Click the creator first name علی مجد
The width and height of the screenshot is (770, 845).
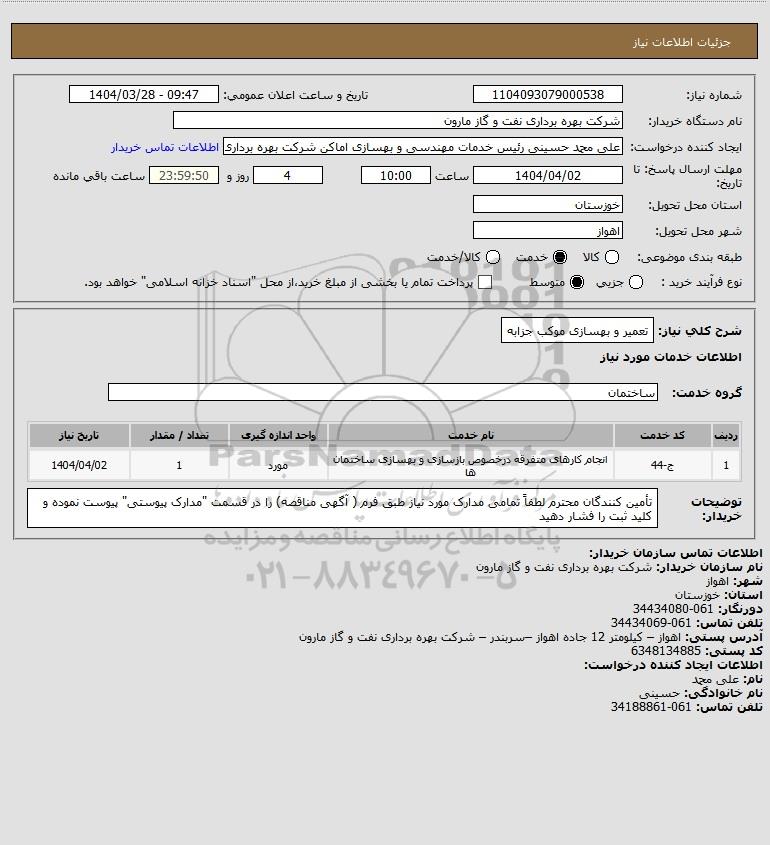pos(716,679)
